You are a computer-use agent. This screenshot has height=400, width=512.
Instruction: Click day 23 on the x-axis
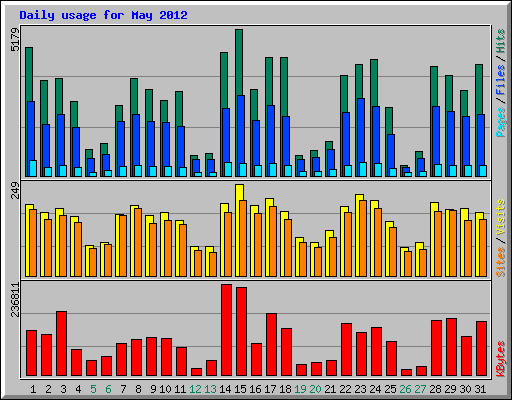point(360,389)
